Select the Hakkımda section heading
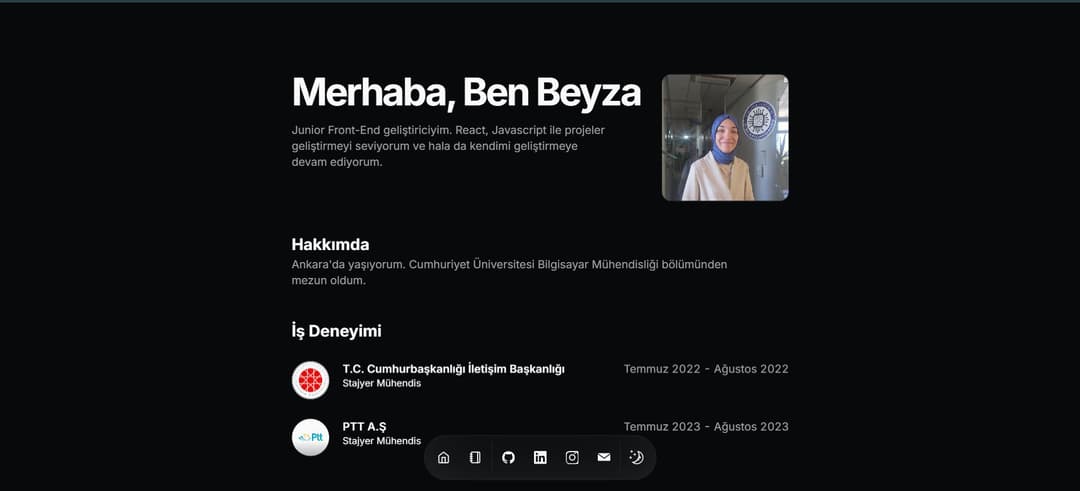This screenshot has width=1080, height=491. coord(330,245)
